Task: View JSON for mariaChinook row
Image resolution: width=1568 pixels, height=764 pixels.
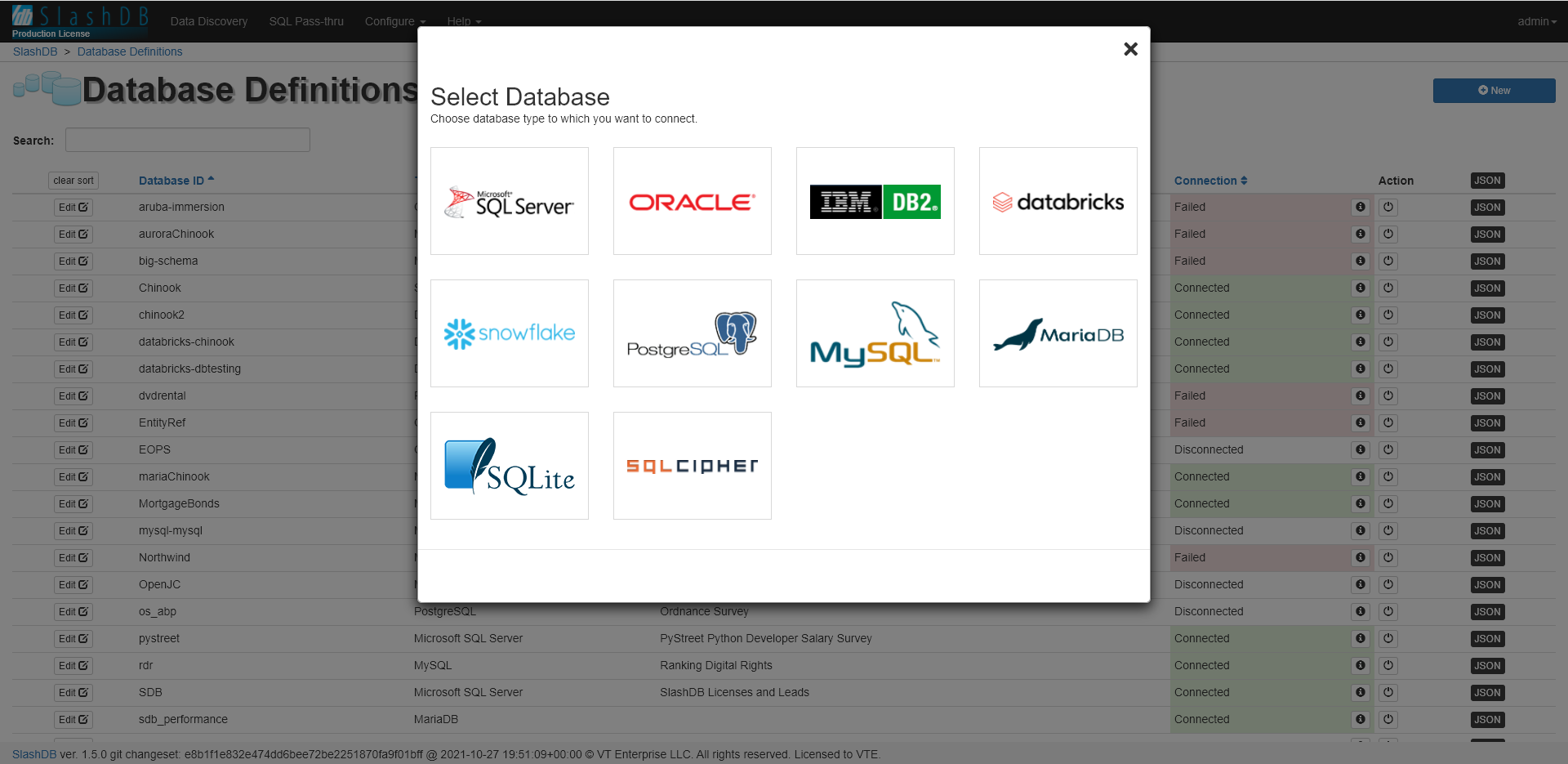Action: pyautogui.click(x=1487, y=477)
